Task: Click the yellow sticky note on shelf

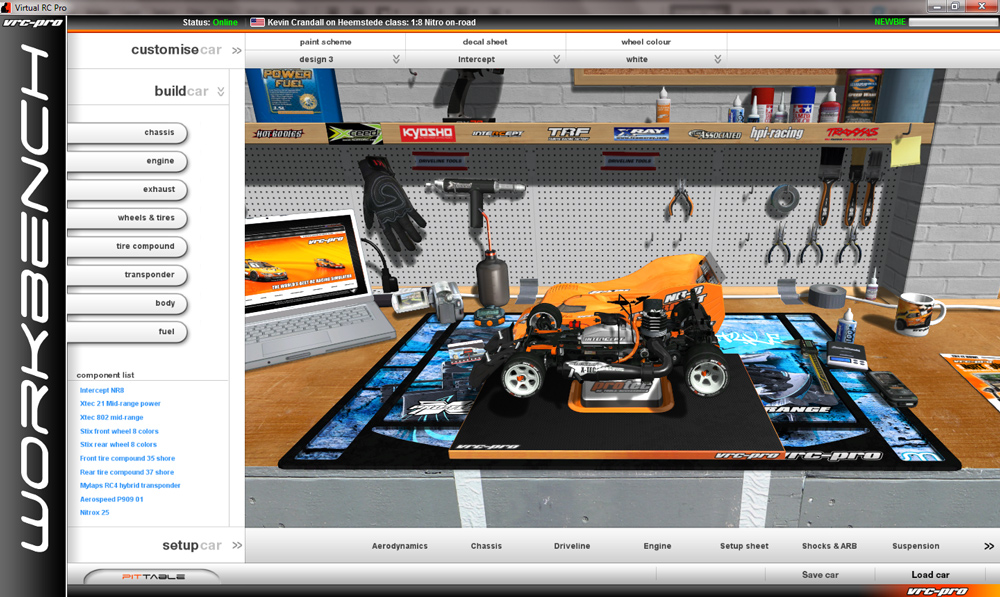Action: (x=906, y=151)
